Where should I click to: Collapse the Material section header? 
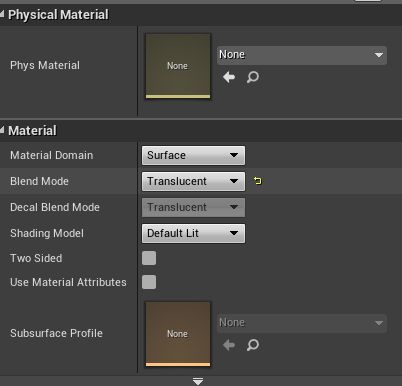click(x=2, y=130)
